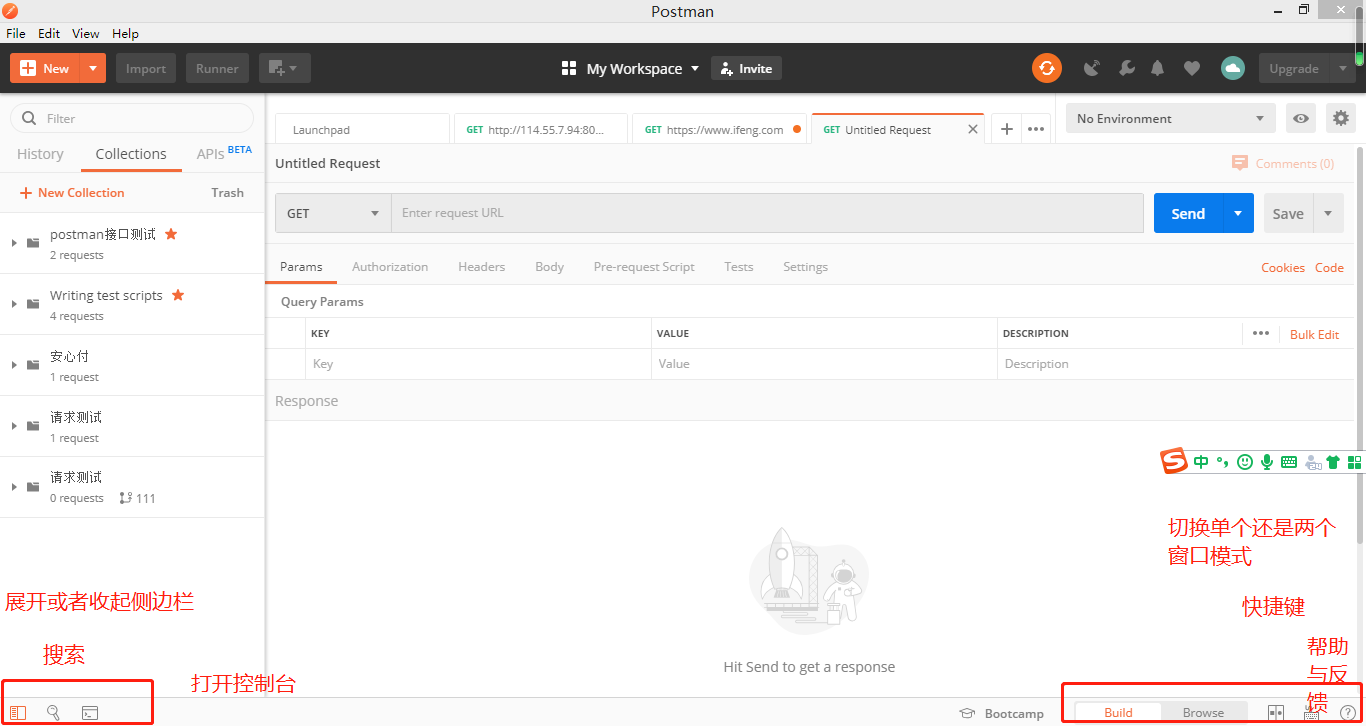
Task: Click the new window icon dropdown in header
Action: tap(284, 68)
